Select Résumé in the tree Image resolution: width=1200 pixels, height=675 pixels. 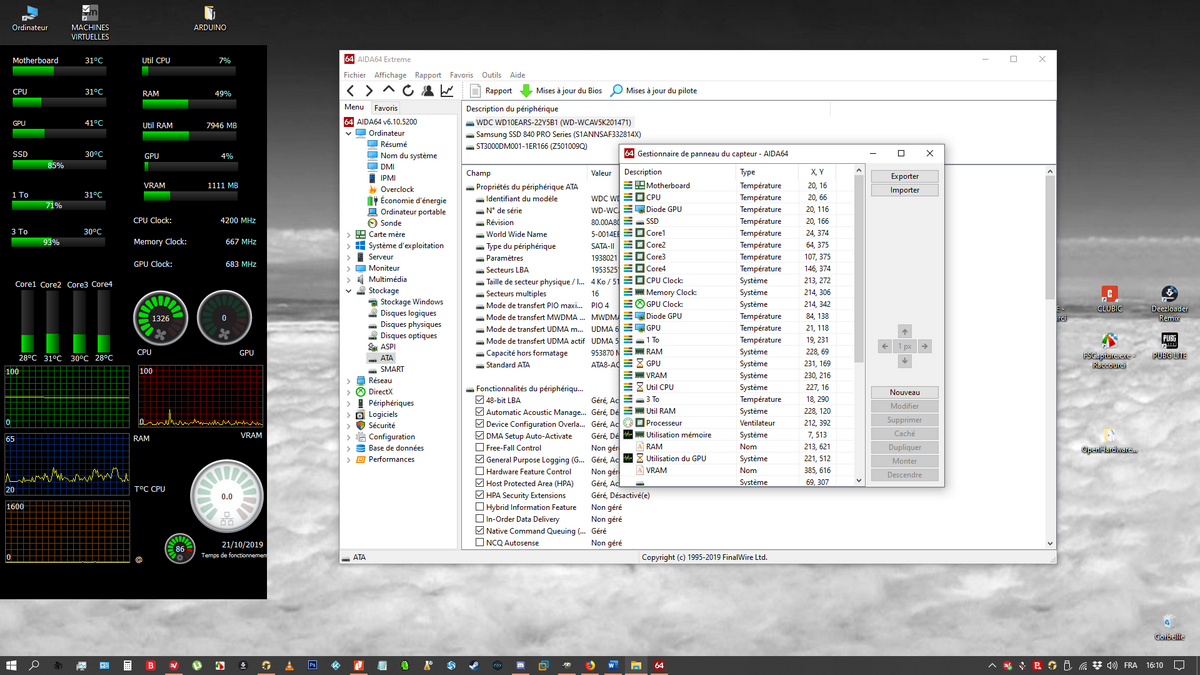click(x=393, y=144)
